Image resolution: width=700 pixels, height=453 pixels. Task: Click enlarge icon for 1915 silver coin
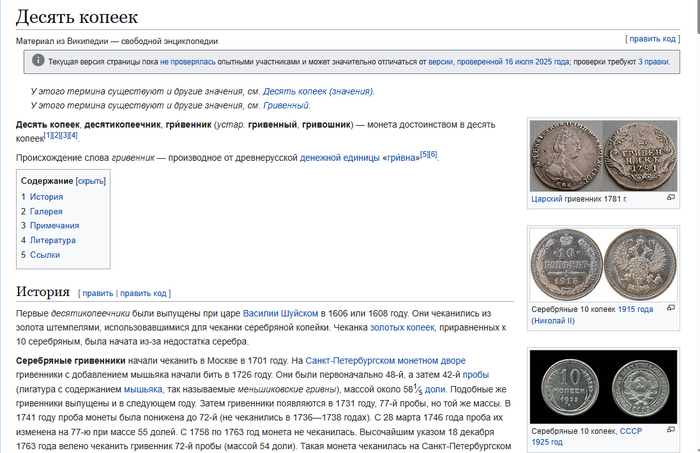coord(670,310)
